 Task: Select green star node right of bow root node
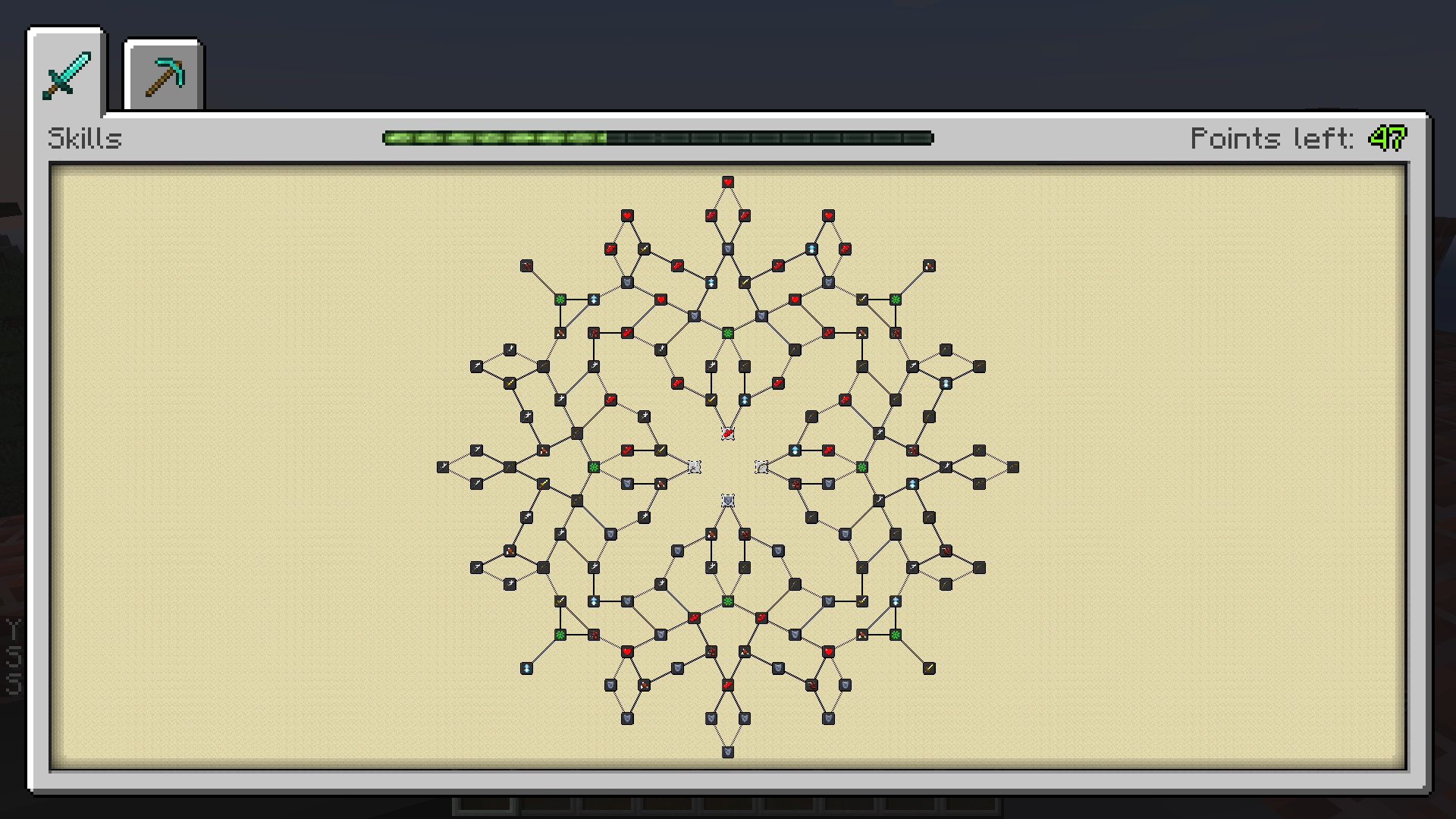(x=862, y=467)
